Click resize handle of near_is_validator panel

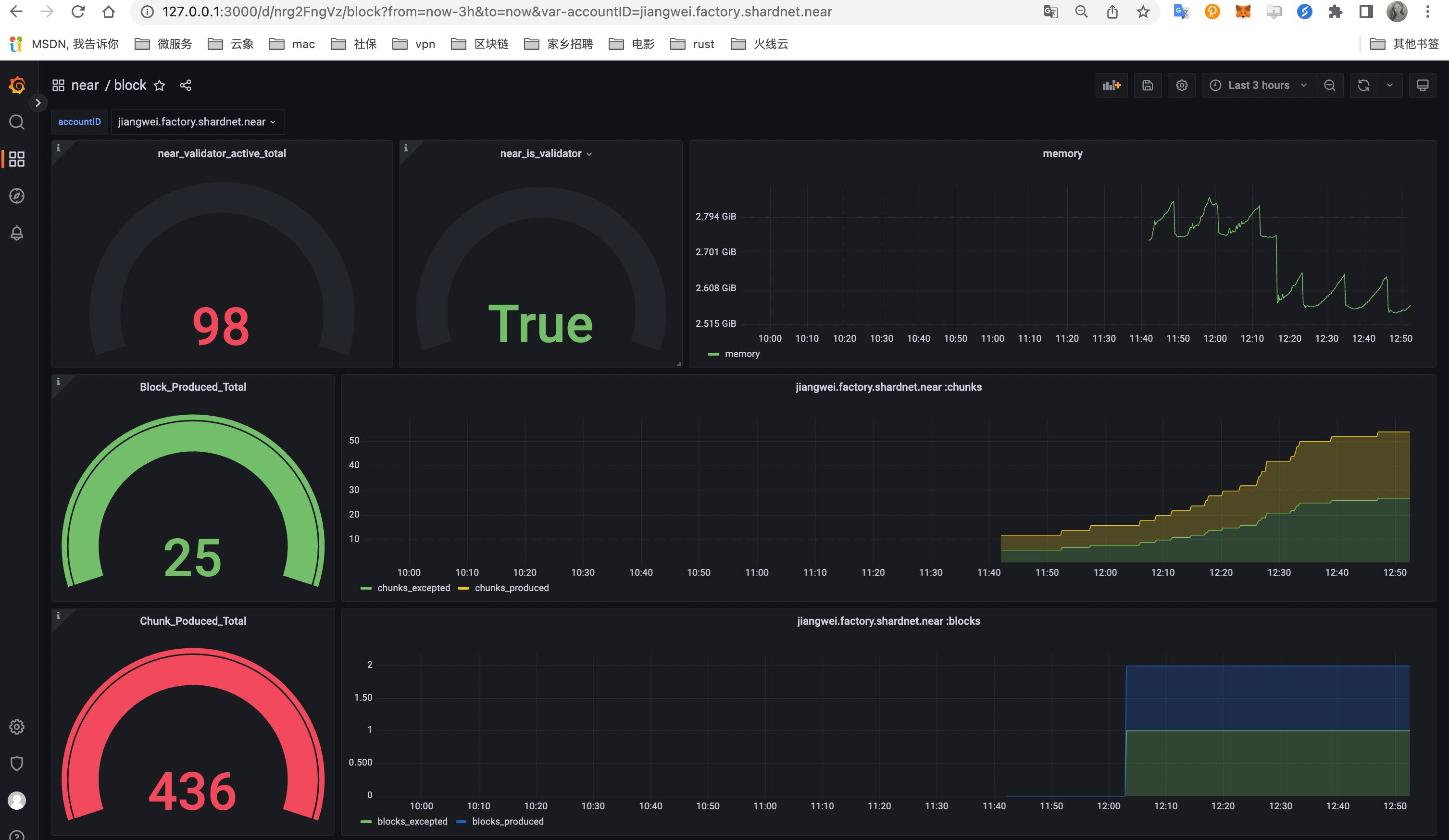[678, 364]
